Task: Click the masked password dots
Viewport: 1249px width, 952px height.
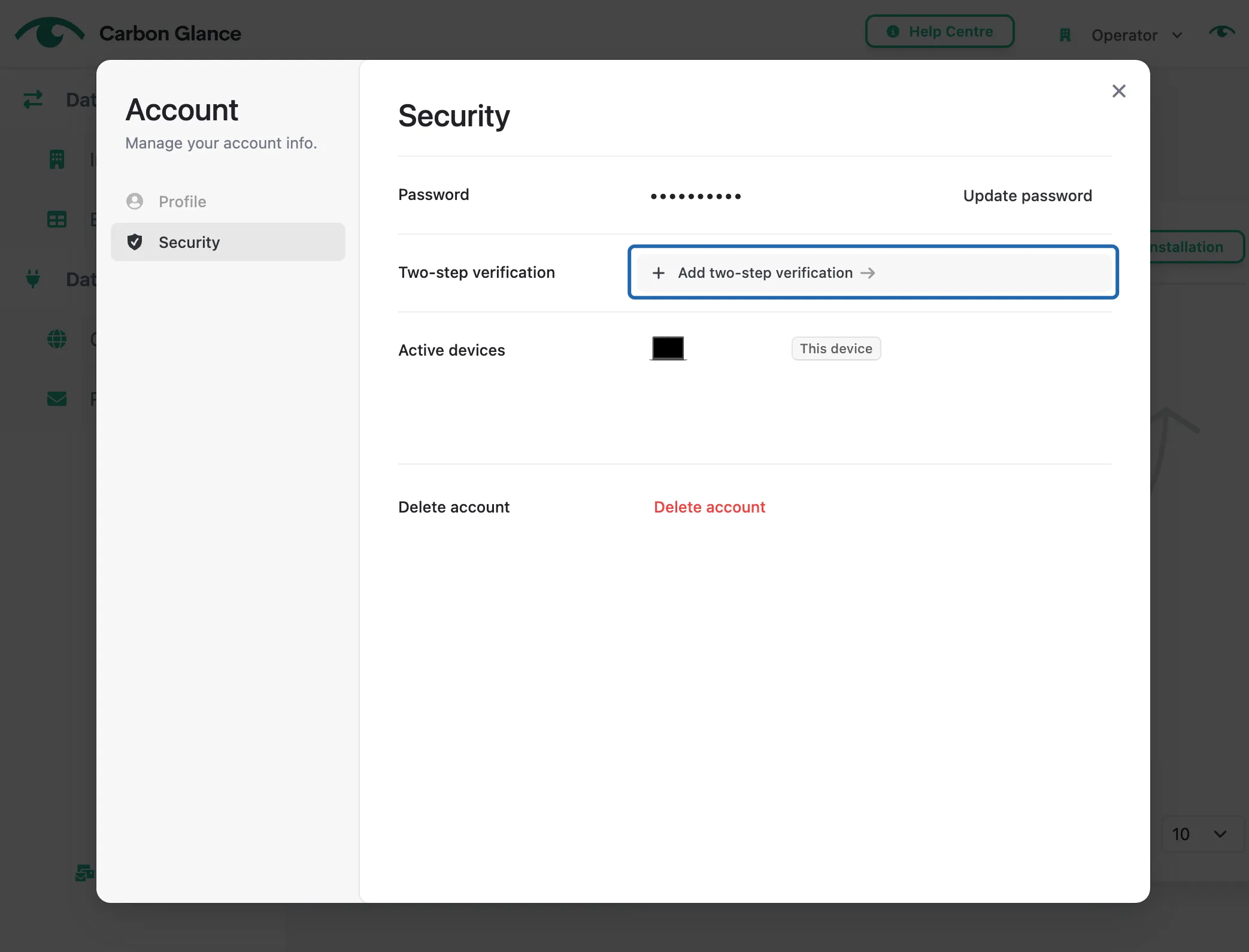Action: (696, 196)
